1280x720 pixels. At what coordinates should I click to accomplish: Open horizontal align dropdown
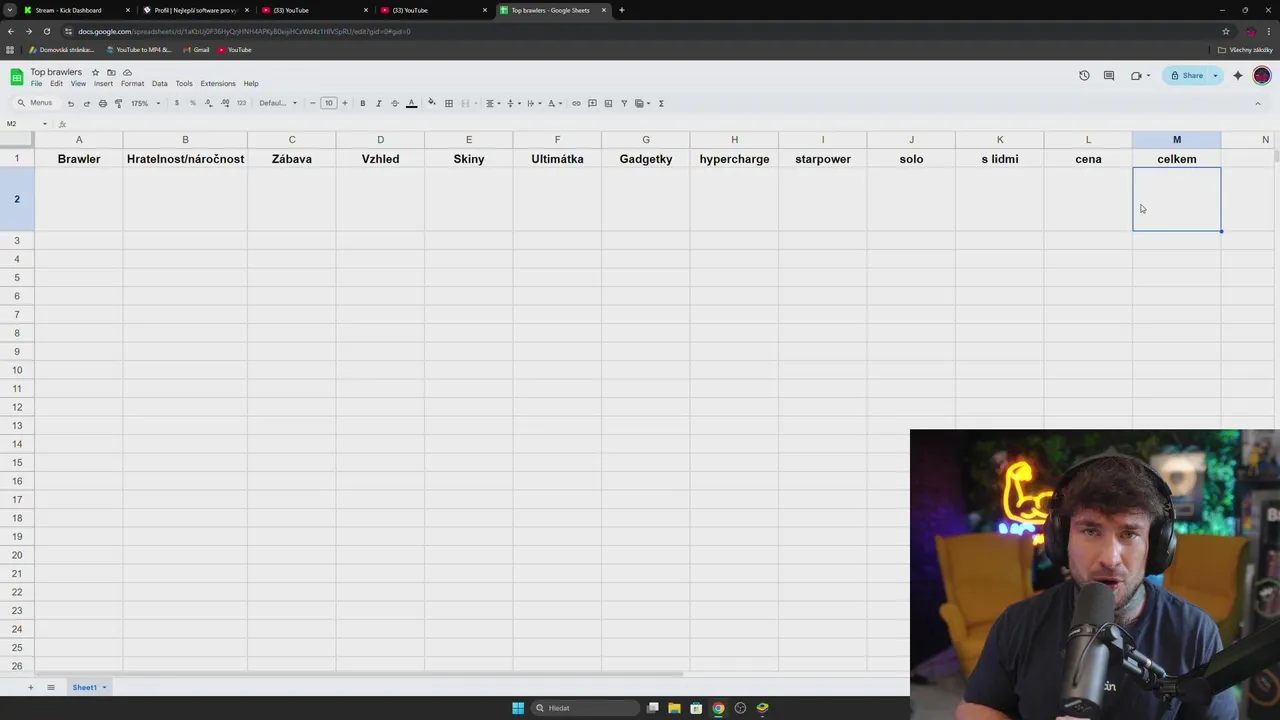[492, 103]
